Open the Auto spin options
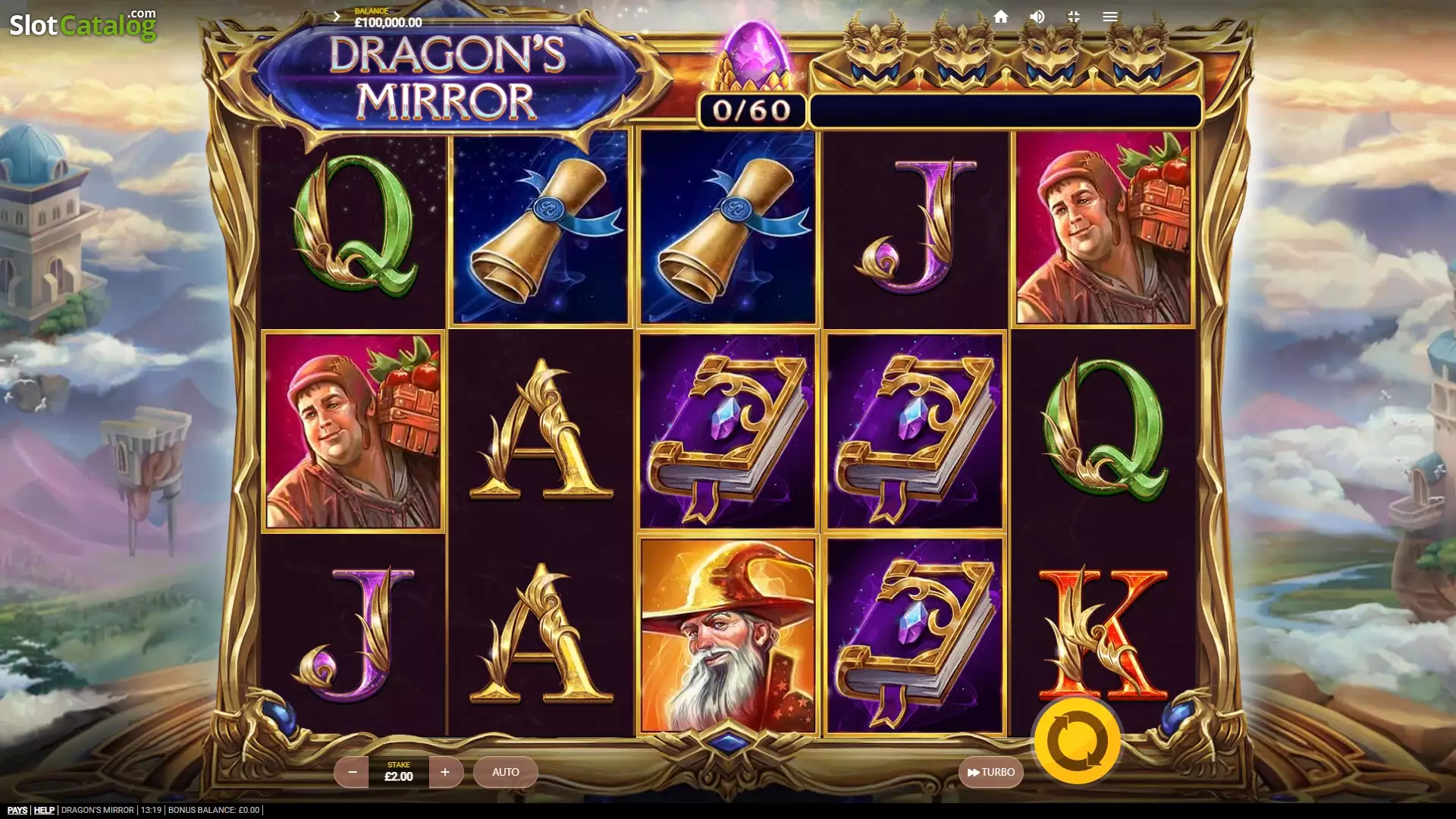The width and height of the screenshot is (1456, 819). [505, 772]
